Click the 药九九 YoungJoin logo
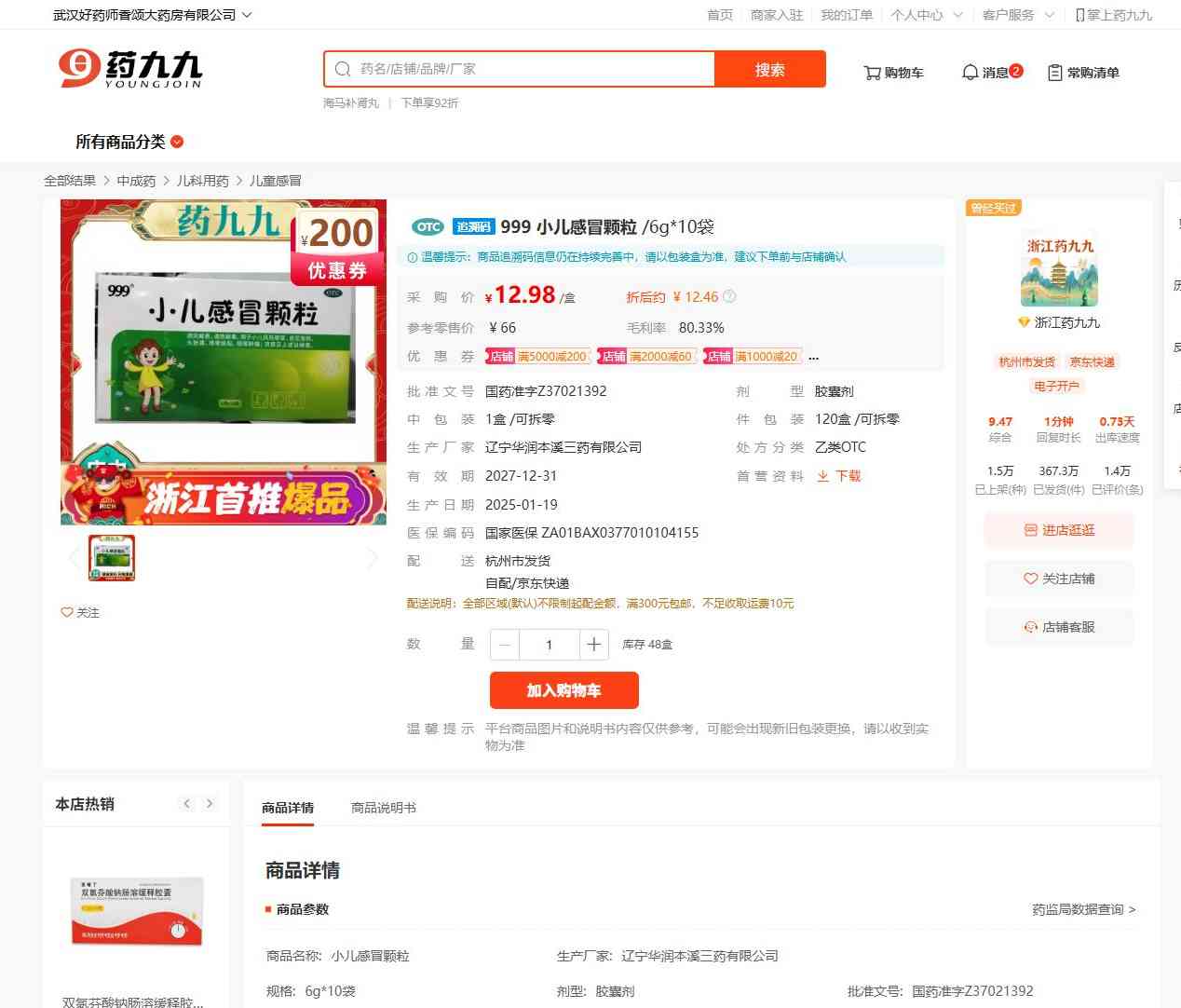The image size is (1181, 1008). point(130,69)
